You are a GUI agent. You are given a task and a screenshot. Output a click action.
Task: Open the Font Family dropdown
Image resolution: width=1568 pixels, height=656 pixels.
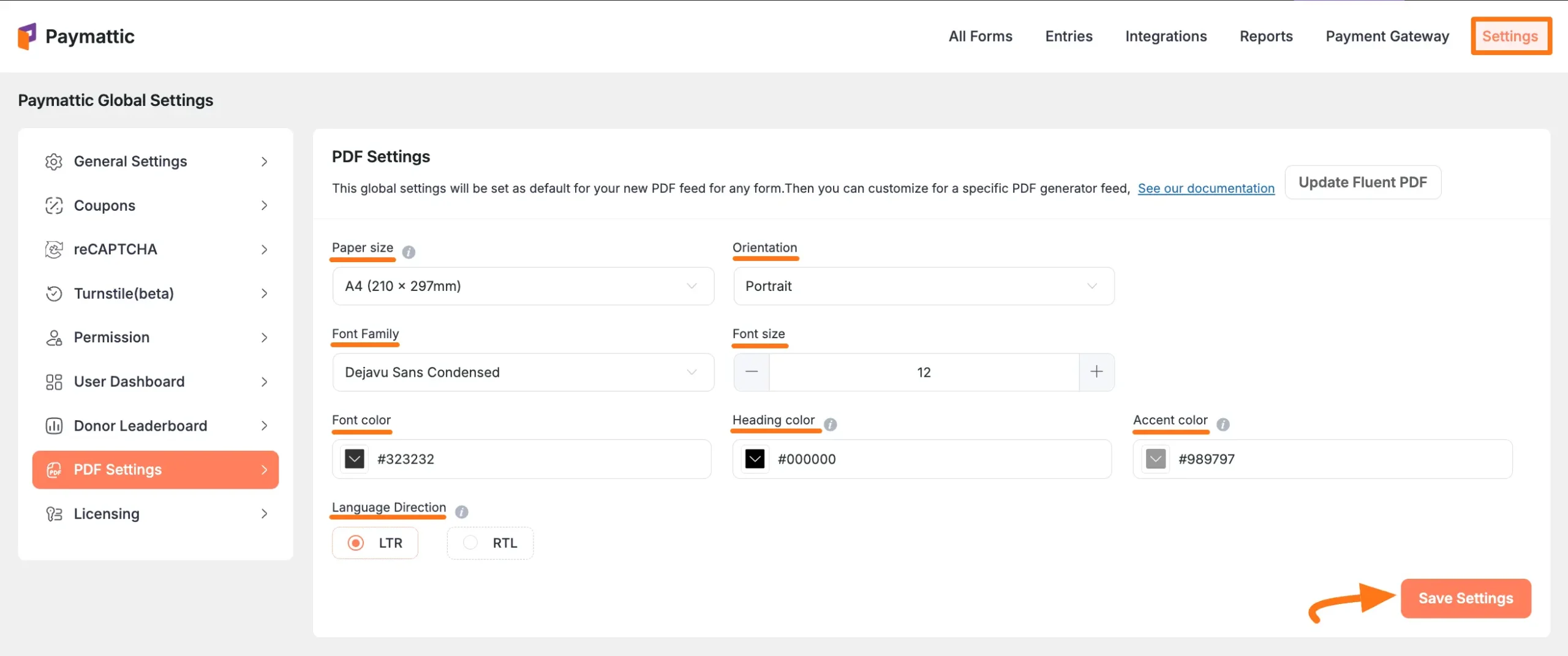click(x=523, y=372)
